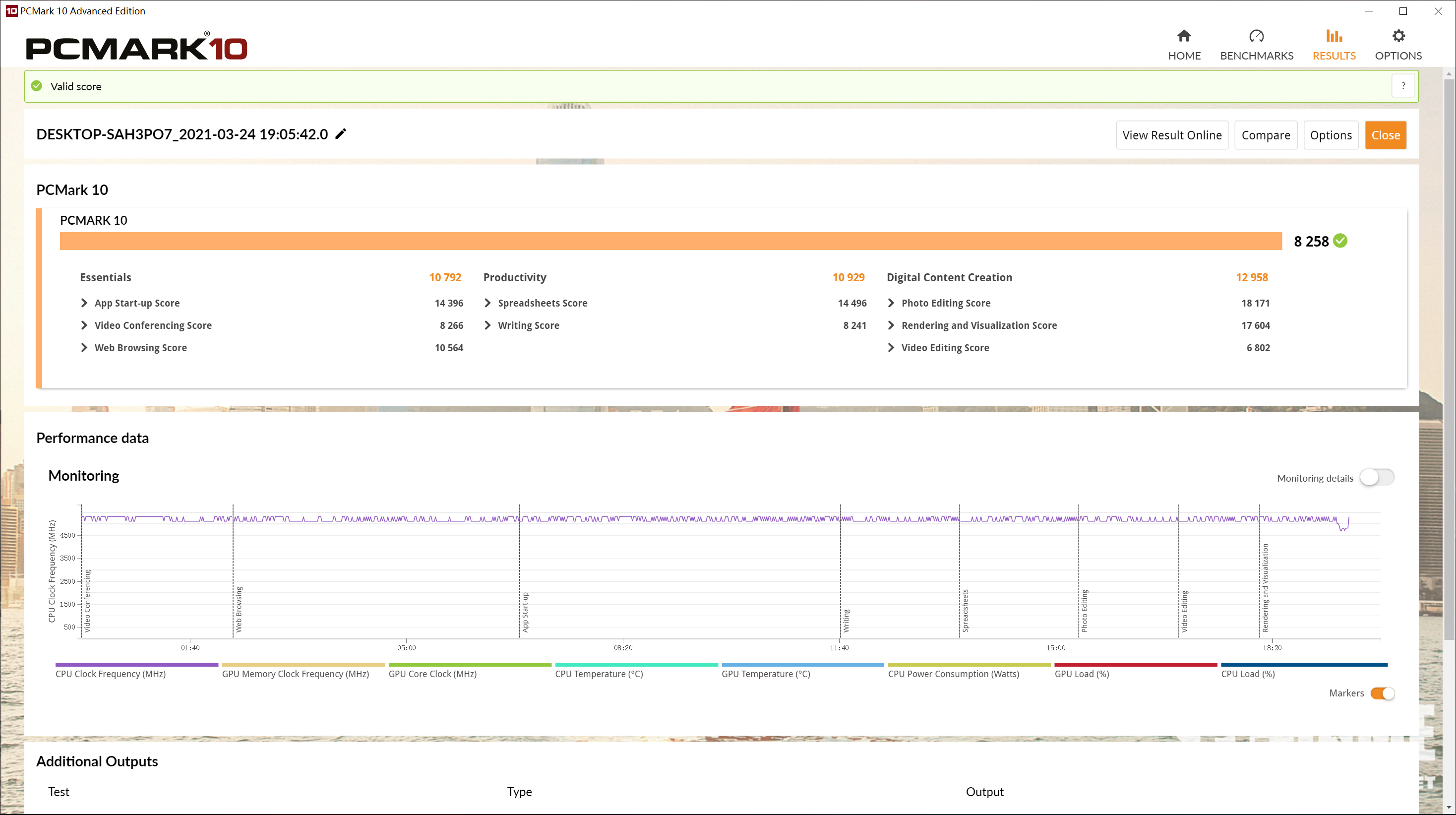Expand the App Start-up Score row
Viewport: 1456px width, 815px height.
point(84,303)
